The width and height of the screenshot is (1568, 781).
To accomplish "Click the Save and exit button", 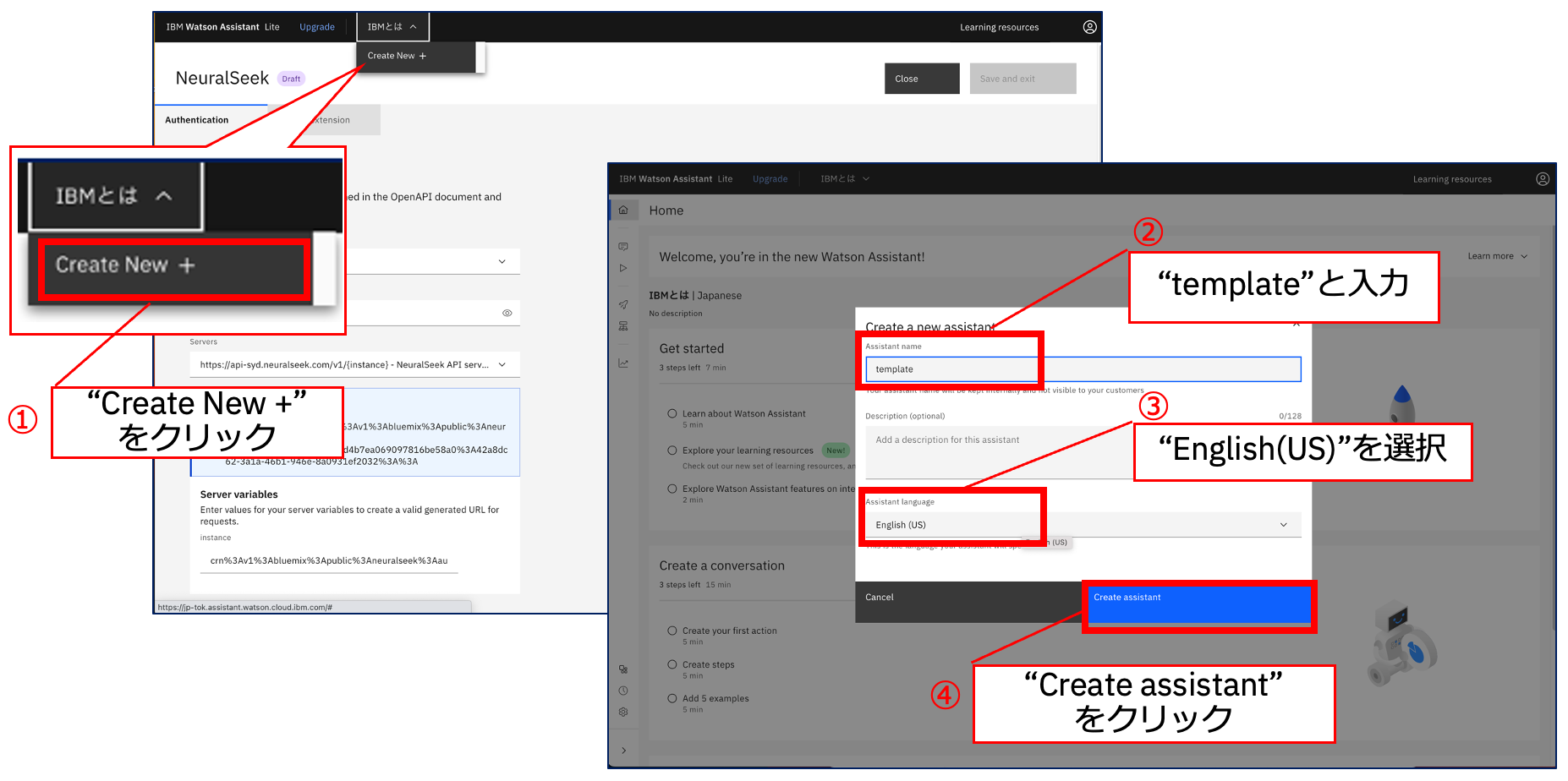I will (1022, 79).
